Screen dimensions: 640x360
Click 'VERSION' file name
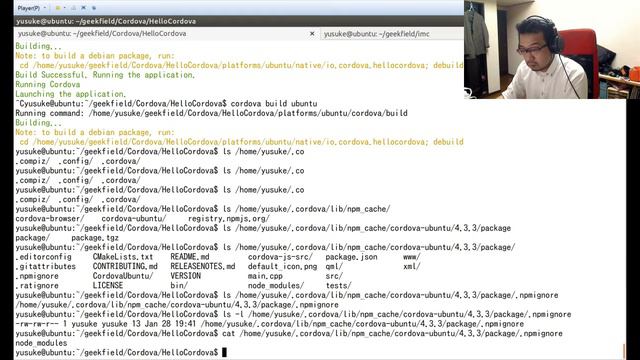[185, 276]
